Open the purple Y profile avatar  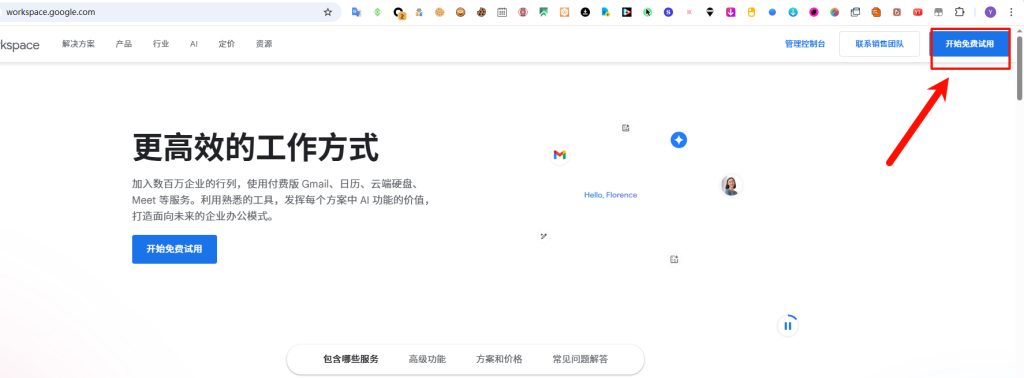click(x=991, y=12)
